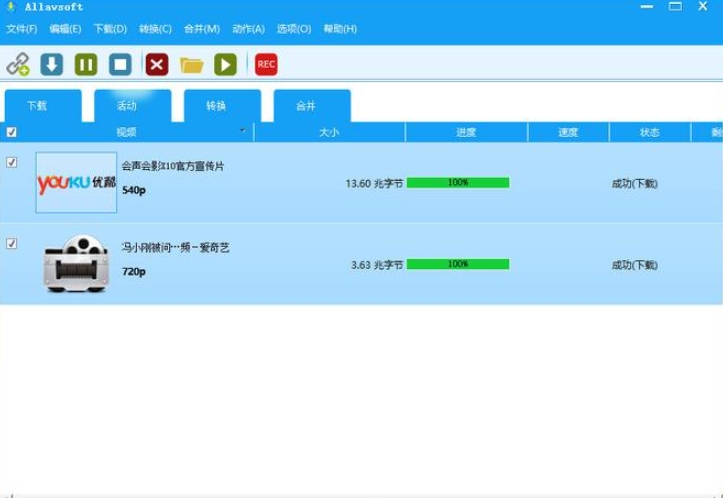Play the video with green play icon

[x=225, y=64]
